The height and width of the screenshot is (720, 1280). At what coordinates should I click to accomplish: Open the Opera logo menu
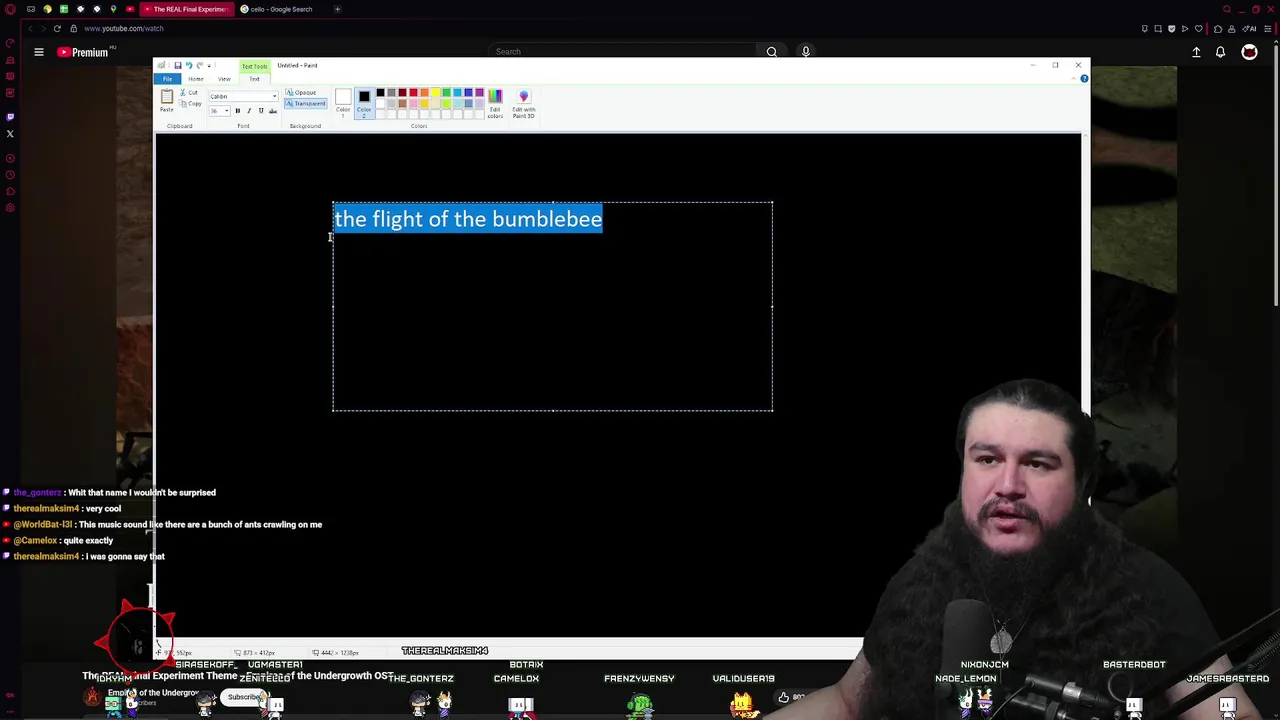(10, 9)
